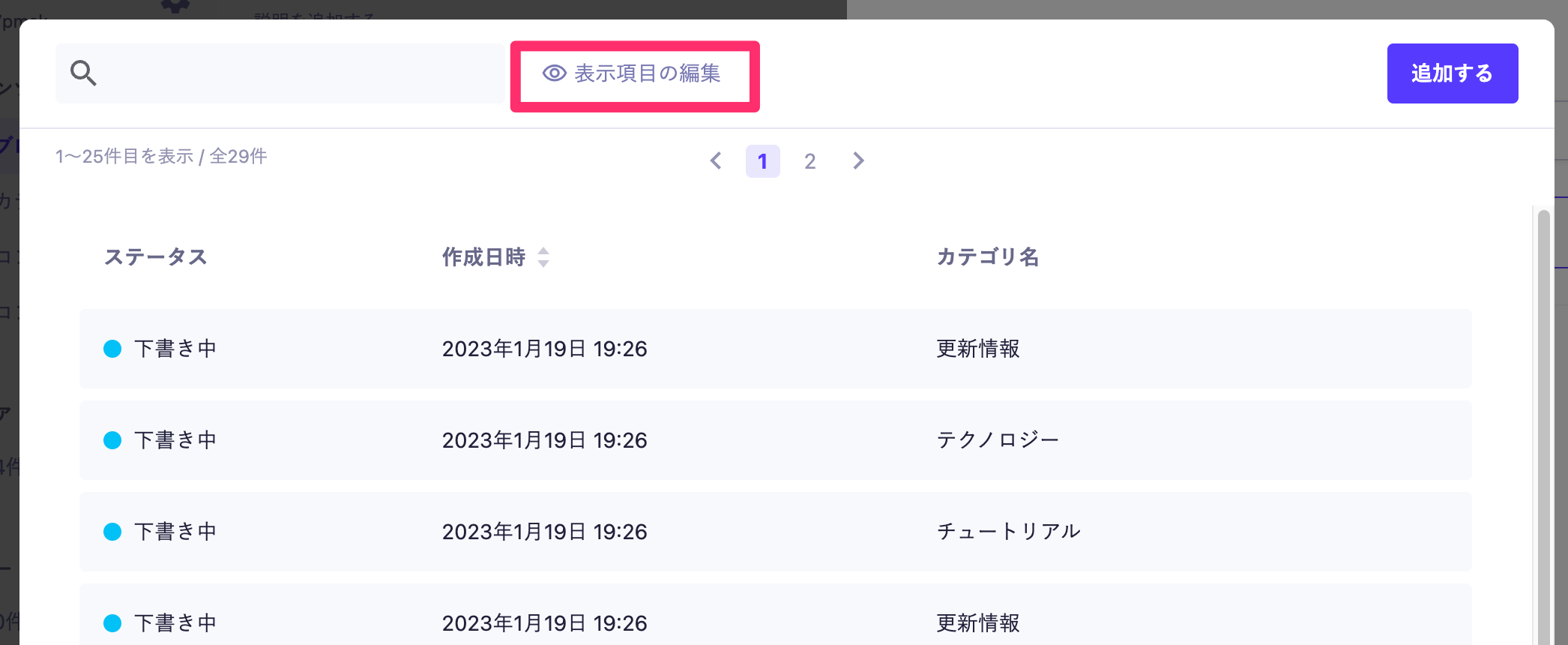Screen dimensions: 1568x645
Task: Click blue status dot of チュートリアル row
Action: coord(112,532)
